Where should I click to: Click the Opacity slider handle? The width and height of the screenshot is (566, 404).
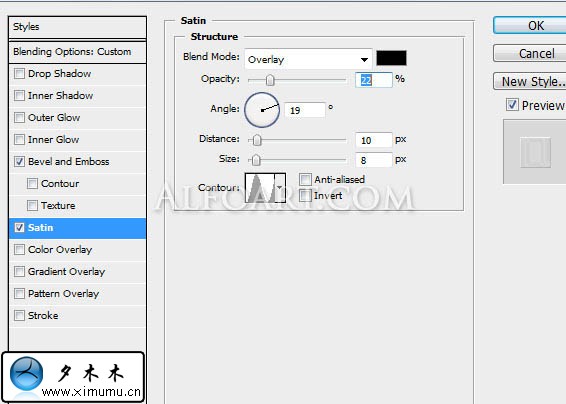(270, 80)
